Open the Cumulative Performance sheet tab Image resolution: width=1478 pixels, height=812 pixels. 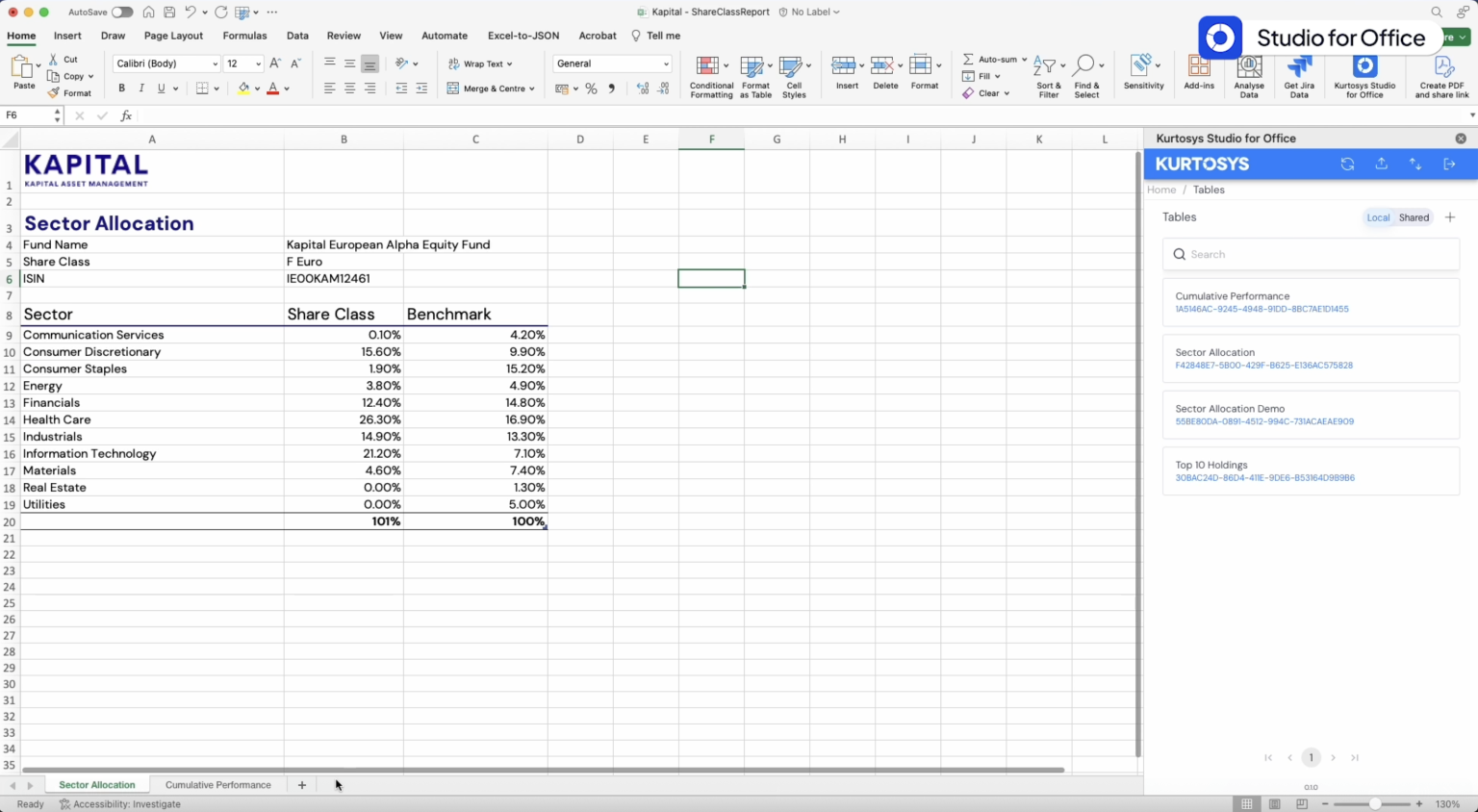tap(217, 784)
